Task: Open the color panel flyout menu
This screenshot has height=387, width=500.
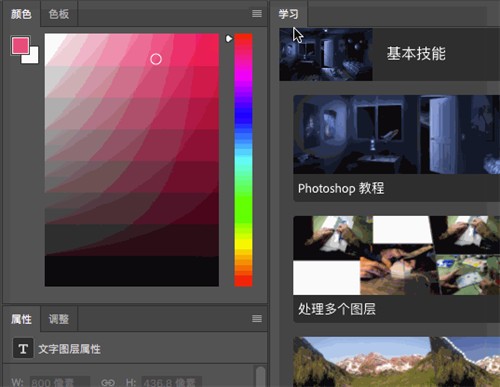Action: (x=257, y=14)
